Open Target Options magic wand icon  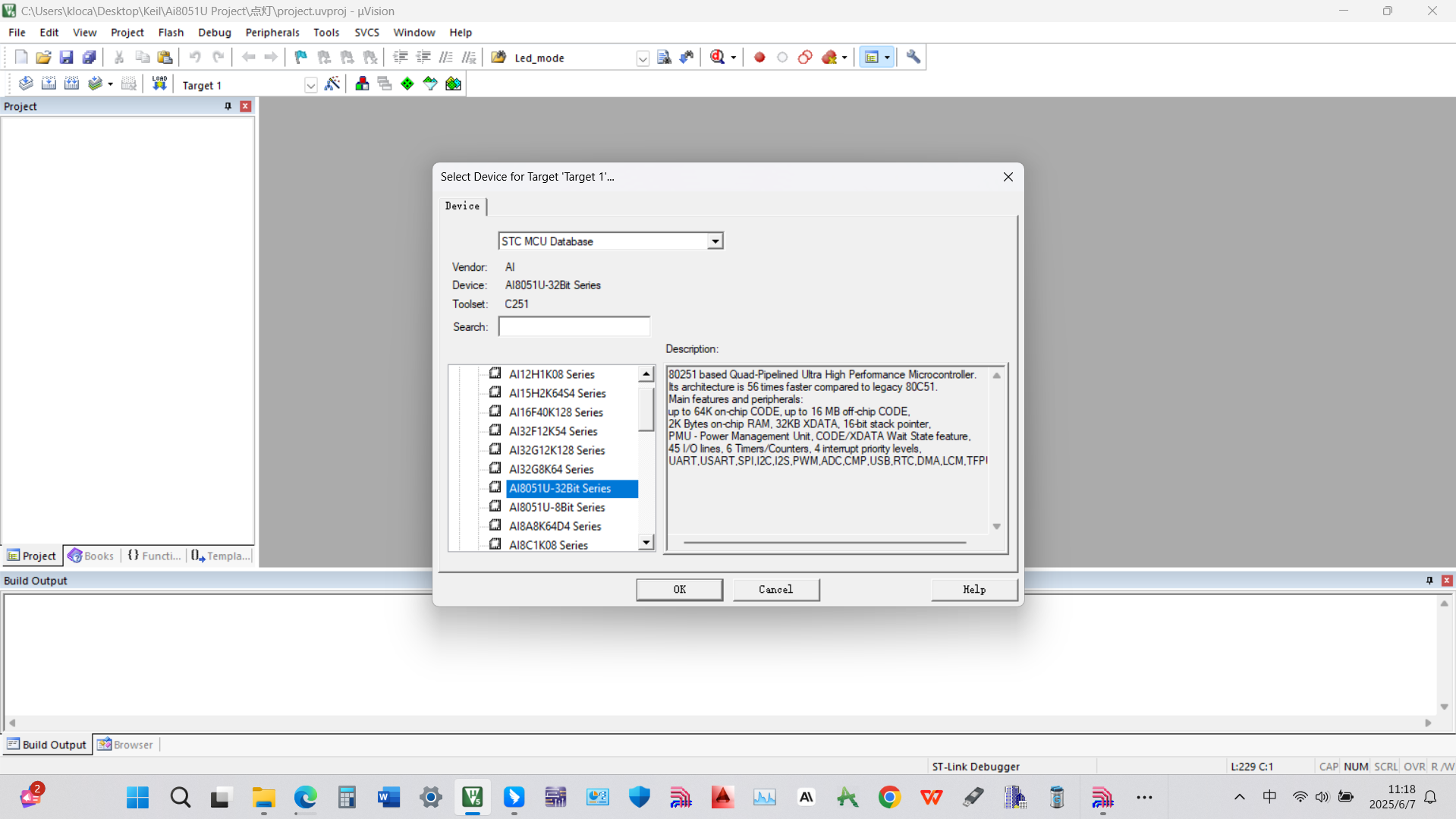point(332,83)
